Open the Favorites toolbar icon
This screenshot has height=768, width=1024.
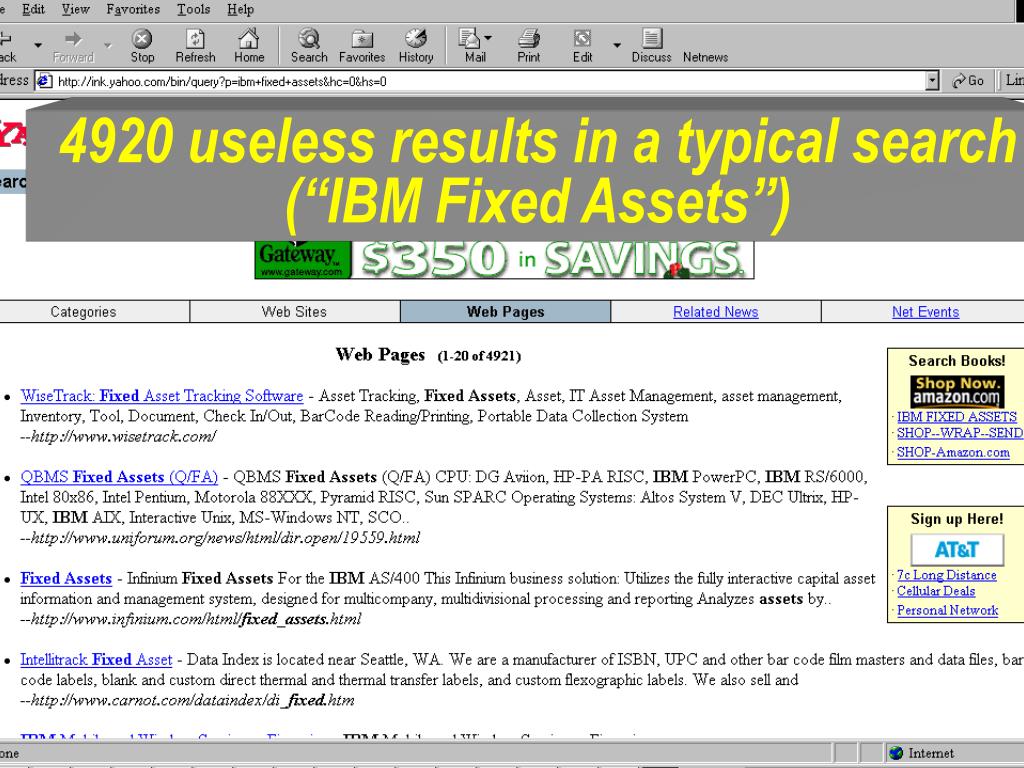click(x=362, y=39)
